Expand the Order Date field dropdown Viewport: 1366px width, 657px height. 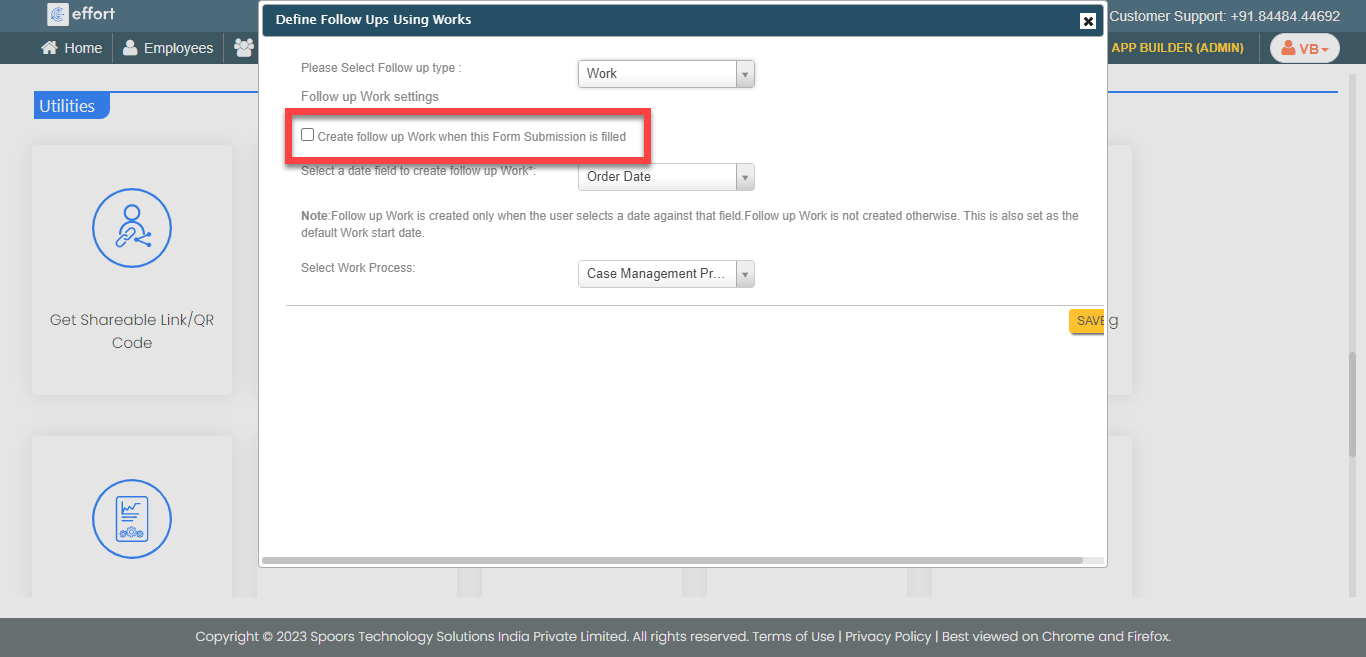(666, 177)
